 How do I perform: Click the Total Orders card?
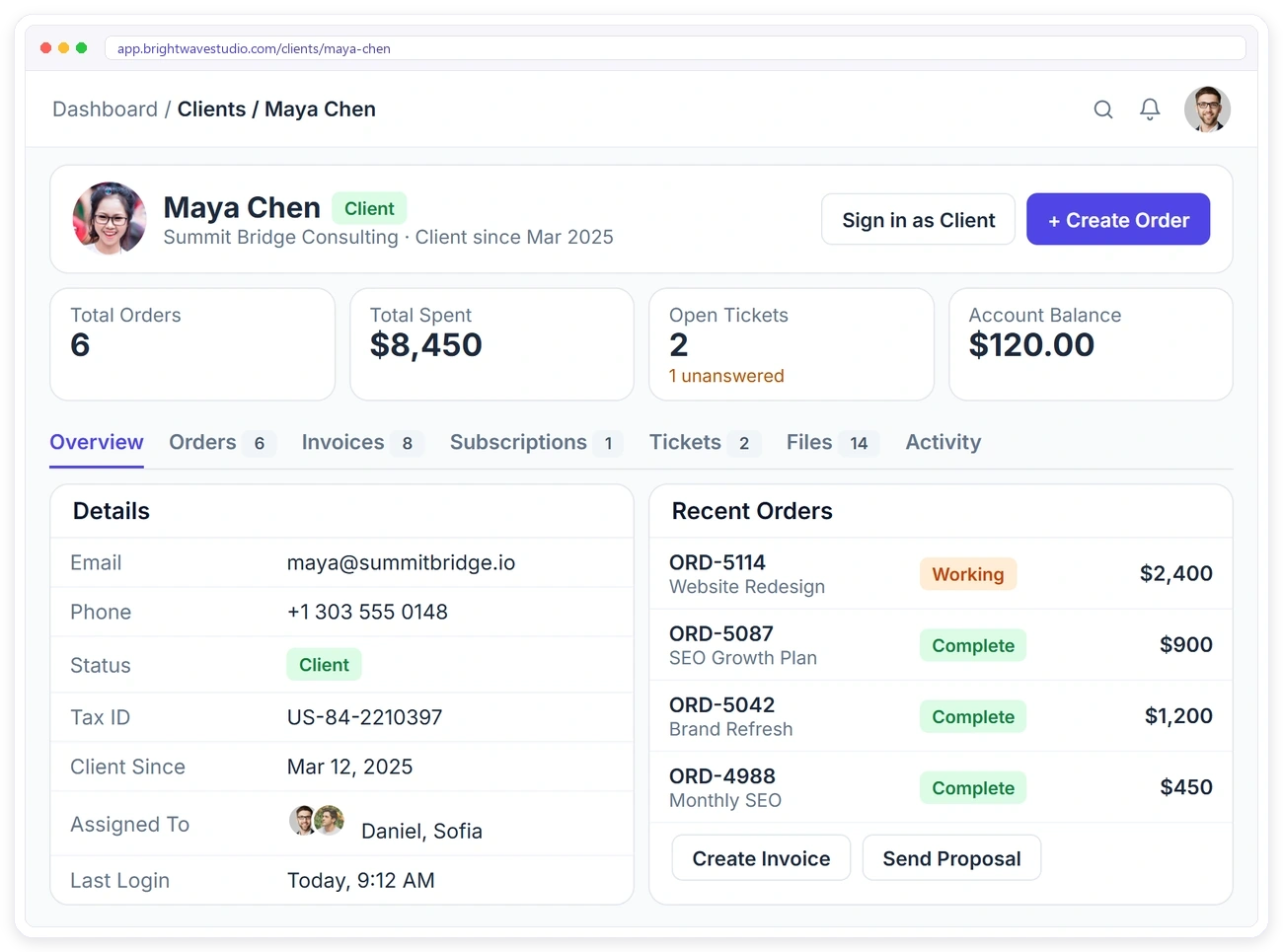point(192,344)
